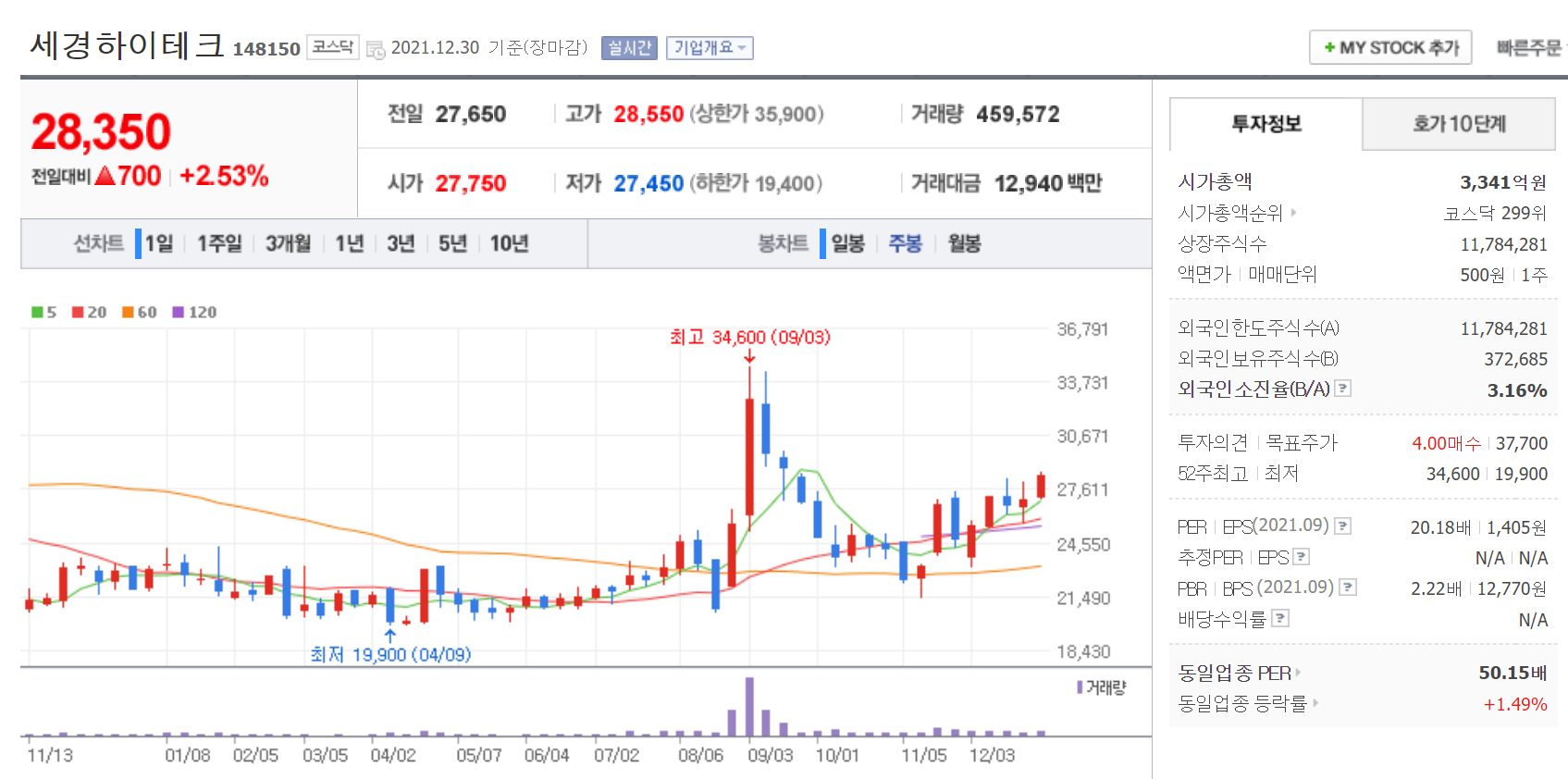
Task: Select the 1주일 line chart period
Action: [219, 243]
